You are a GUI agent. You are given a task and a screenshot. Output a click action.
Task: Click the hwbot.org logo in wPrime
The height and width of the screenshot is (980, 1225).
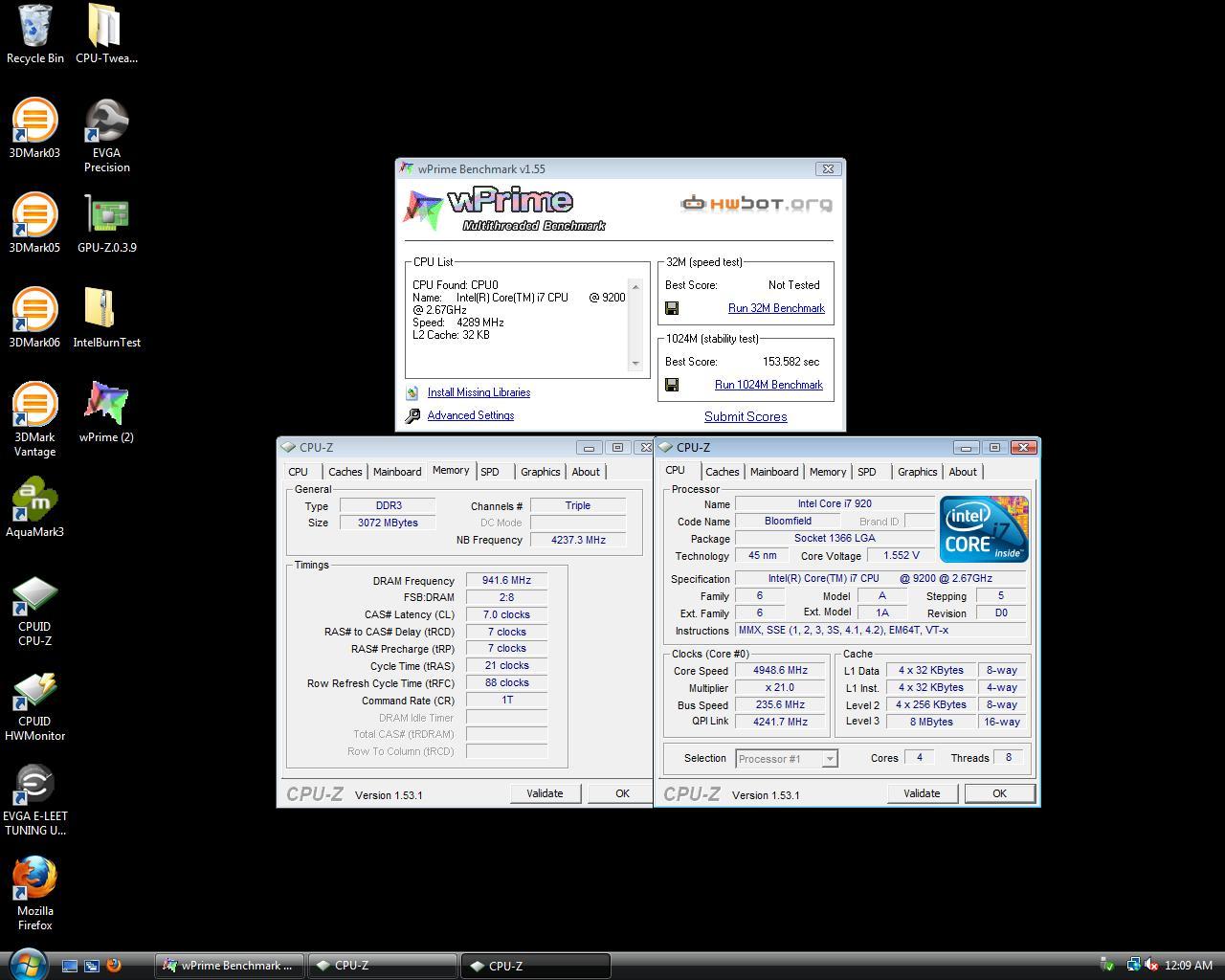click(x=756, y=204)
